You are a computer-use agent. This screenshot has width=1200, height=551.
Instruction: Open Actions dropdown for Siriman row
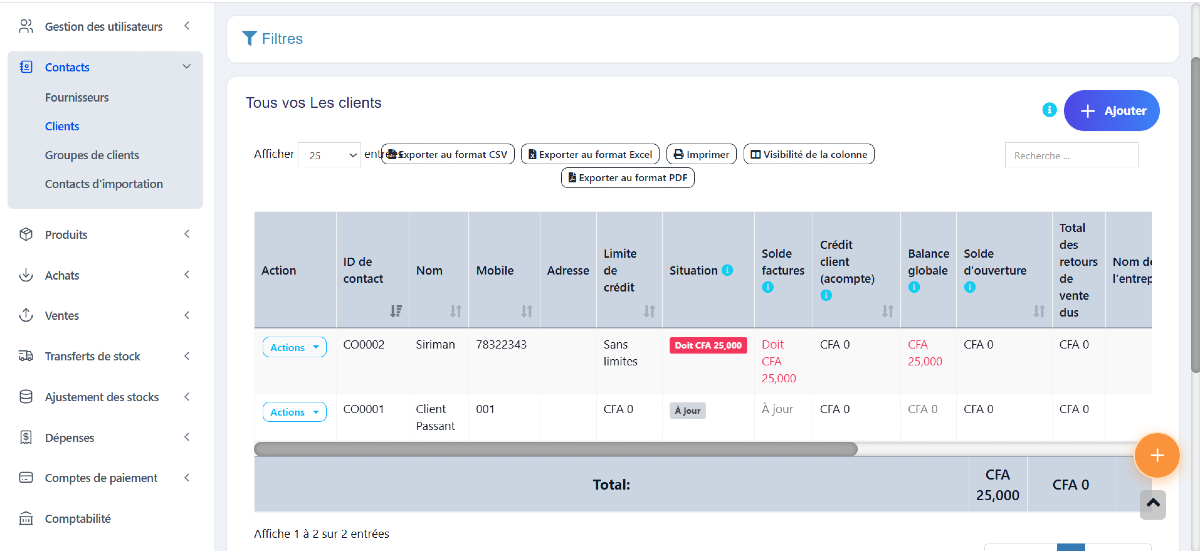point(294,347)
